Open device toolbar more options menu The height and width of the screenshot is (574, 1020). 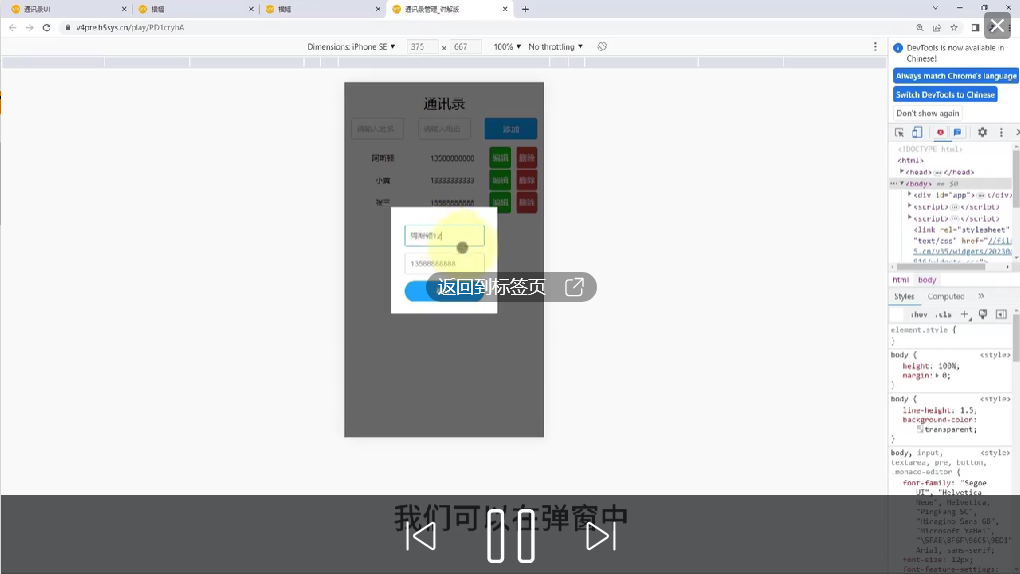tap(875, 47)
